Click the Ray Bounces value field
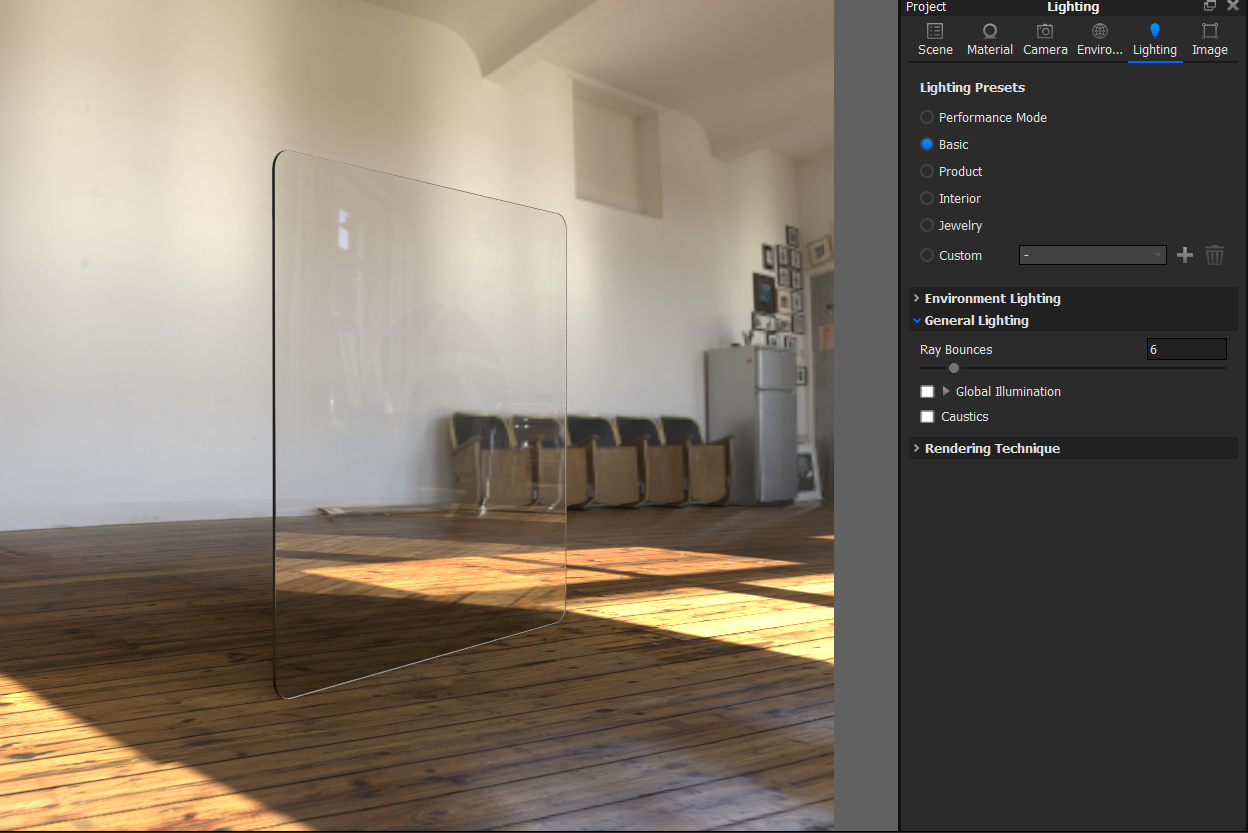The image size is (1248, 833). [x=1186, y=349]
